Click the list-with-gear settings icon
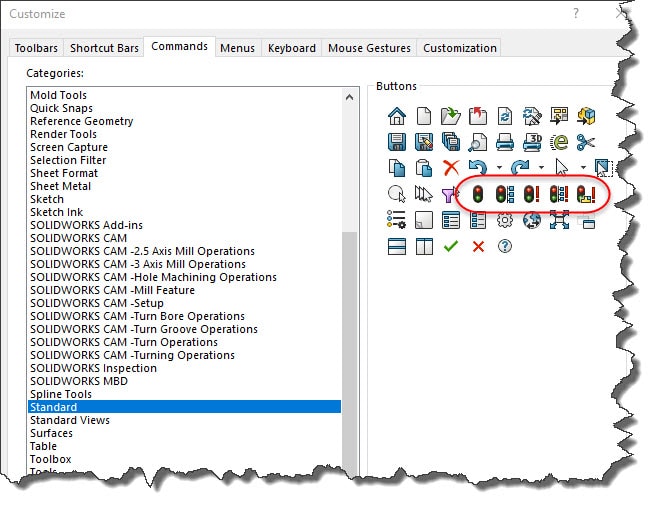The image size is (658, 510). [x=397, y=220]
